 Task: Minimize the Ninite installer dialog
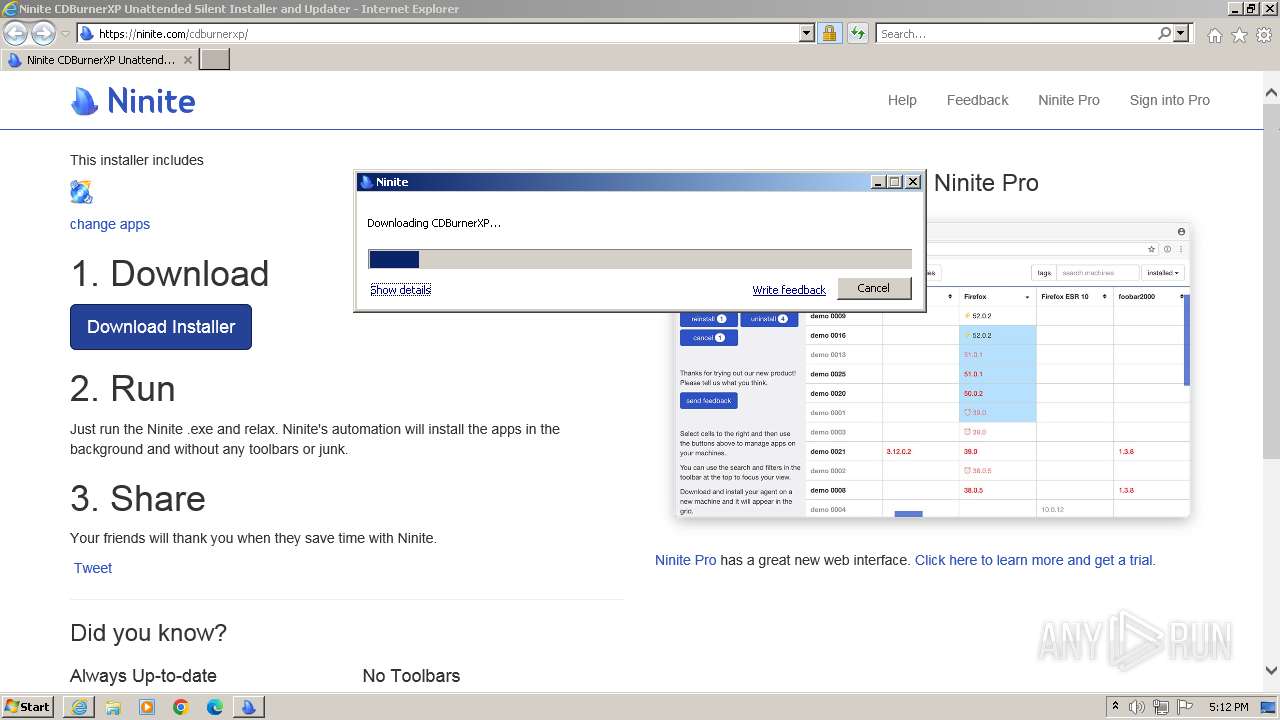tap(878, 182)
